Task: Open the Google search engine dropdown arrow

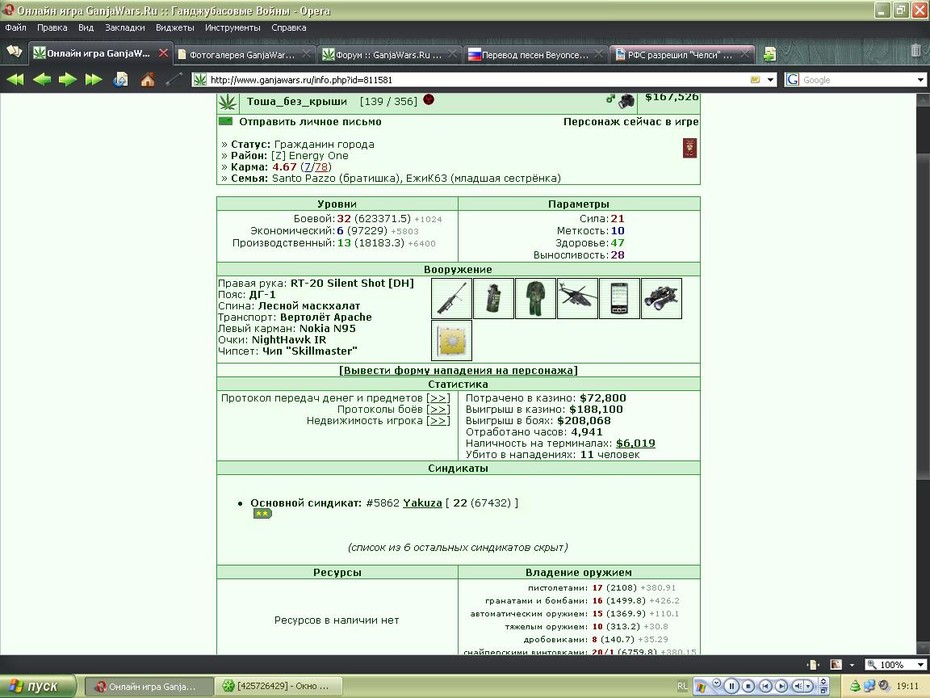Action: pyautogui.click(x=921, y=79)
